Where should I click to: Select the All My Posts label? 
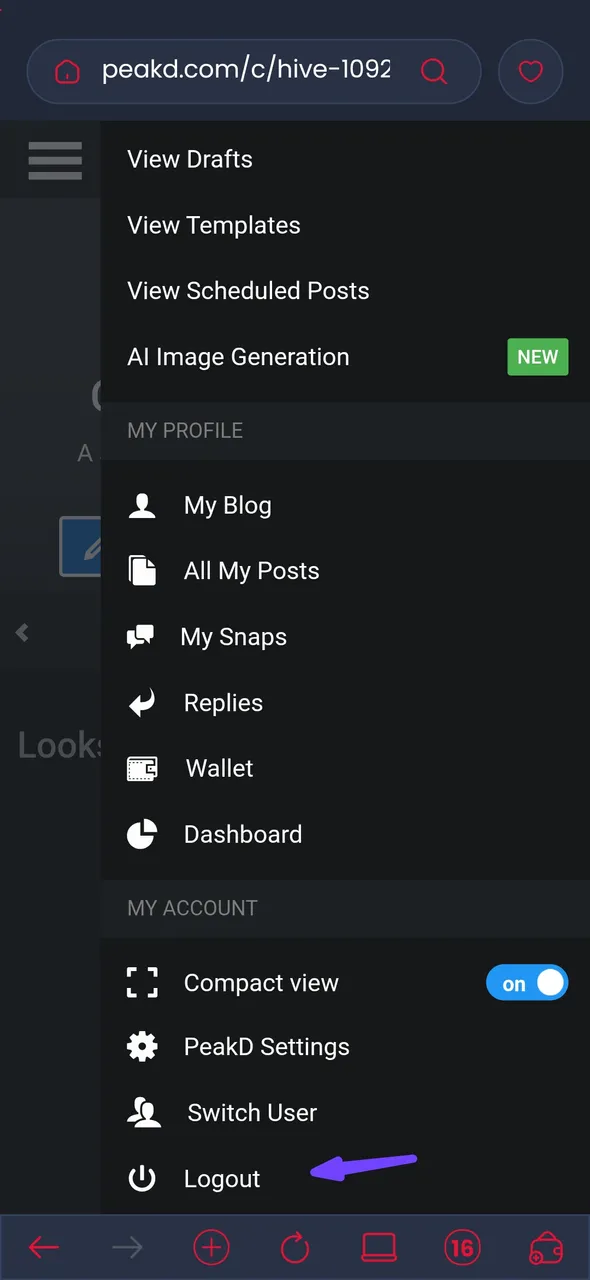coord(252,571)
